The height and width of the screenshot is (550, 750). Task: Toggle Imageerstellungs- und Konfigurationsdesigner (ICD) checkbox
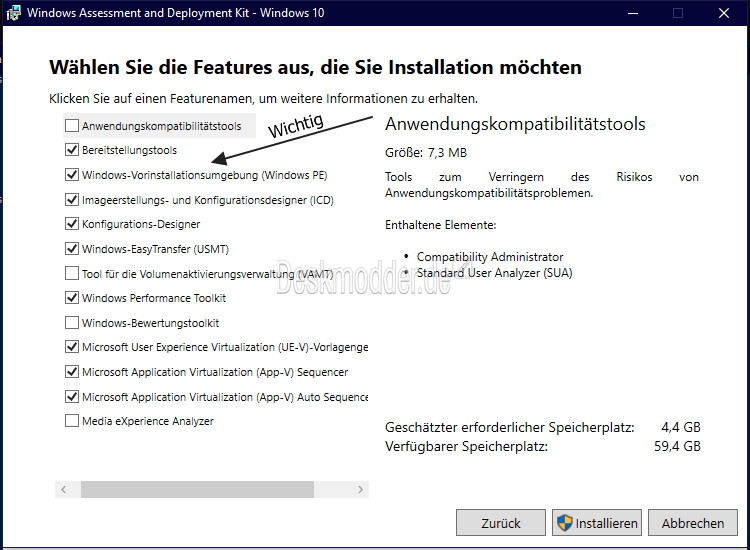[72, 199]
